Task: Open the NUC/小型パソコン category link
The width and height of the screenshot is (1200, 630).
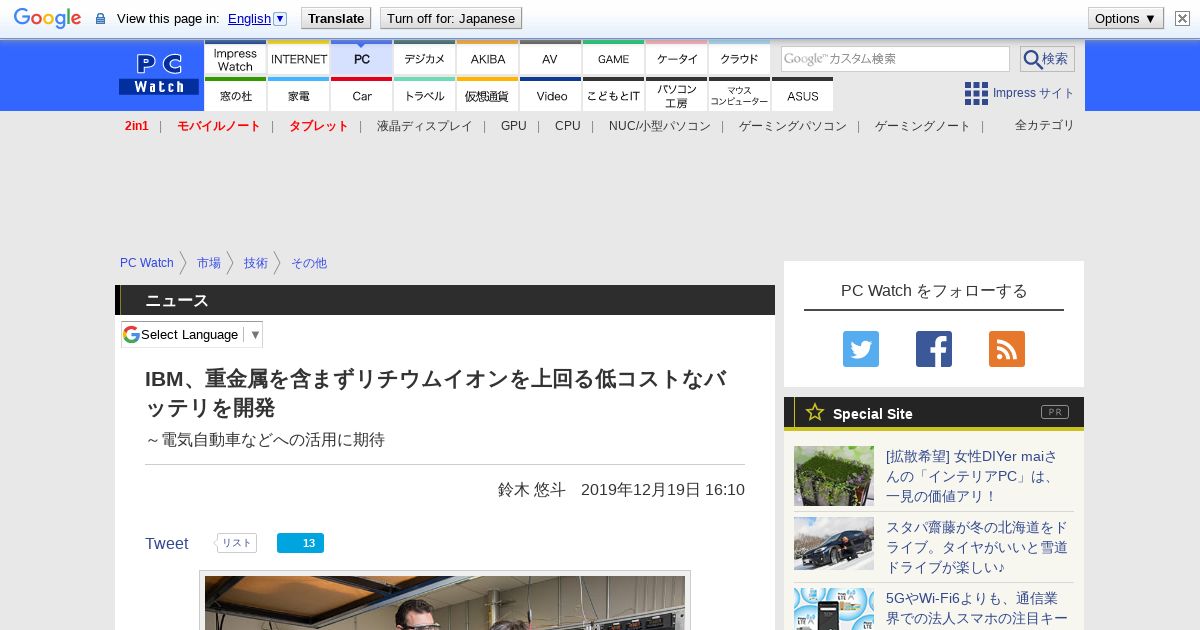Action: [x=660, y=126]
